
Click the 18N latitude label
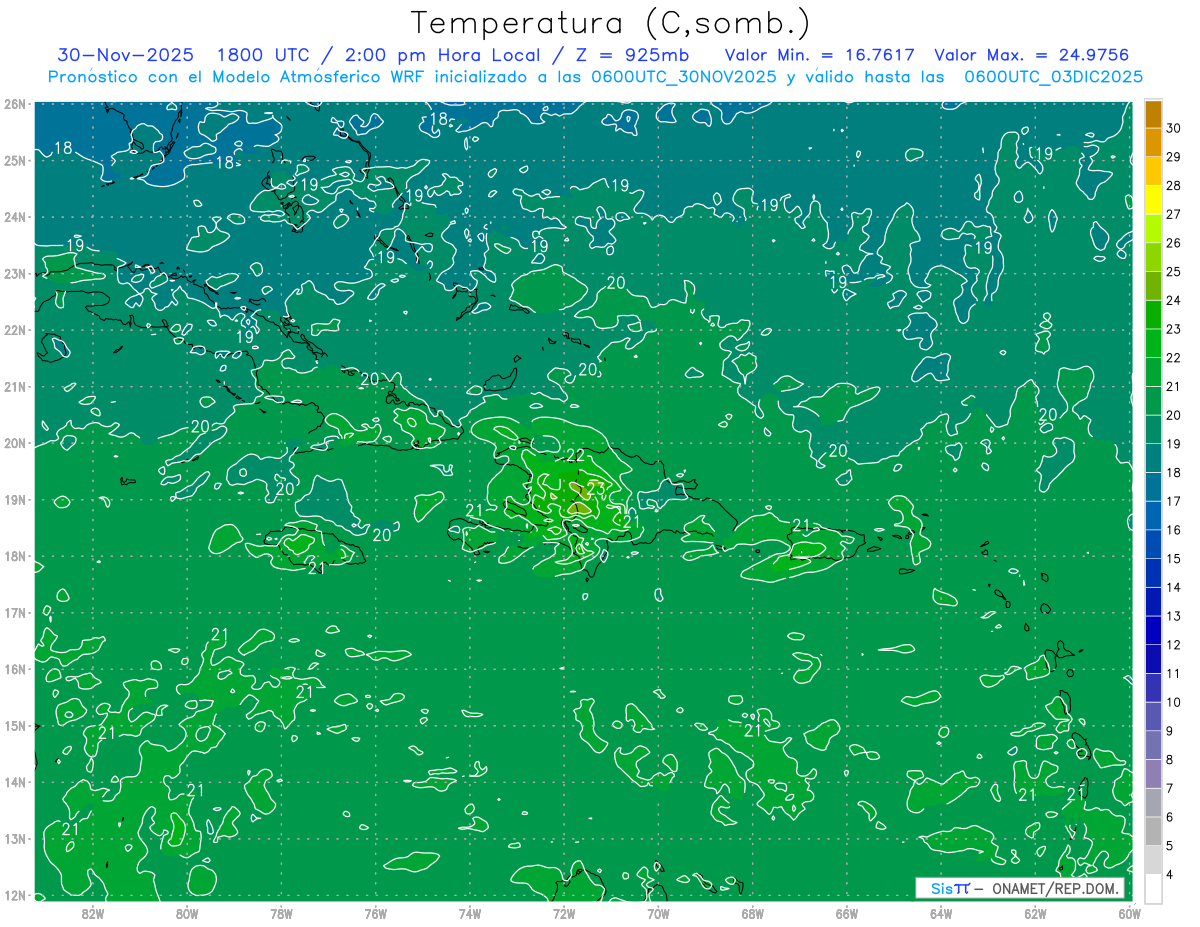coord(15,556)
